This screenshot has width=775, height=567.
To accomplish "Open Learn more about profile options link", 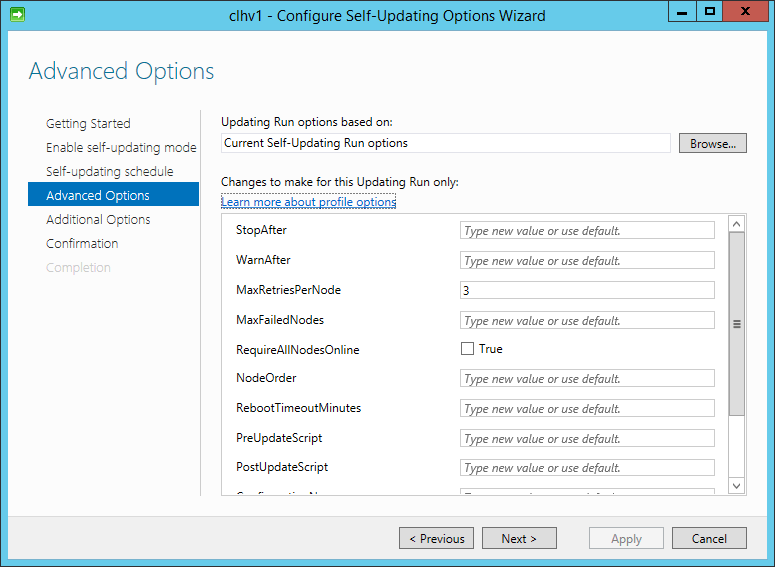I will pyautogui.click(x=308, y=202).
